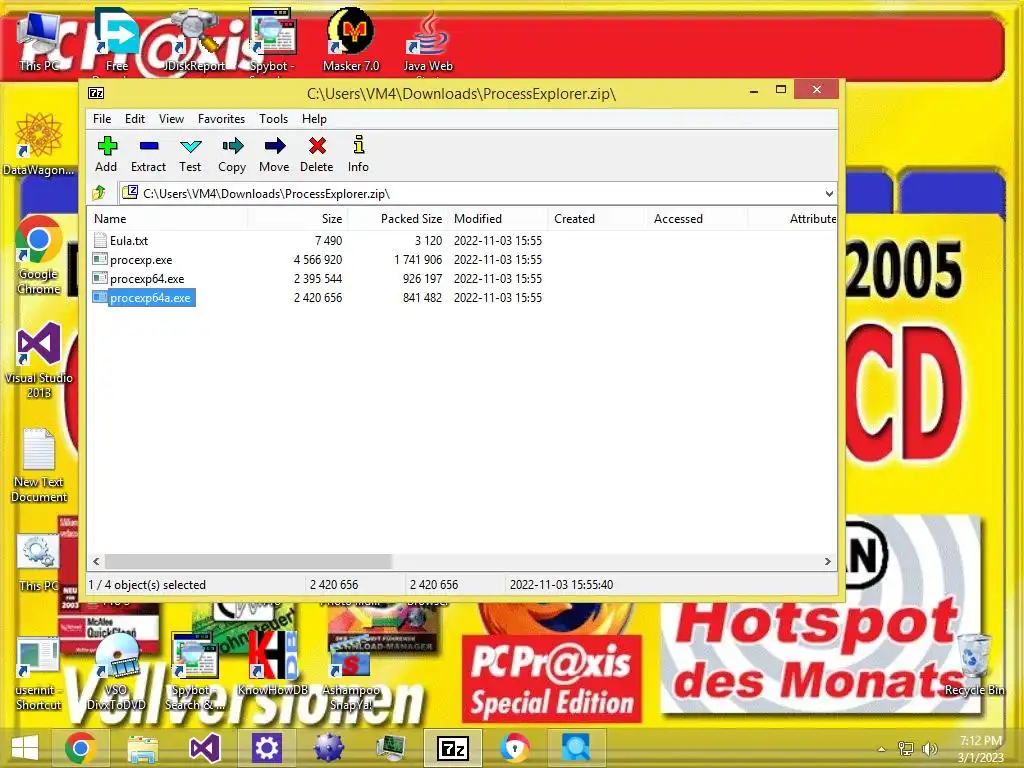
Task: Select the Eula.txt file
Action: pos(129,240)
